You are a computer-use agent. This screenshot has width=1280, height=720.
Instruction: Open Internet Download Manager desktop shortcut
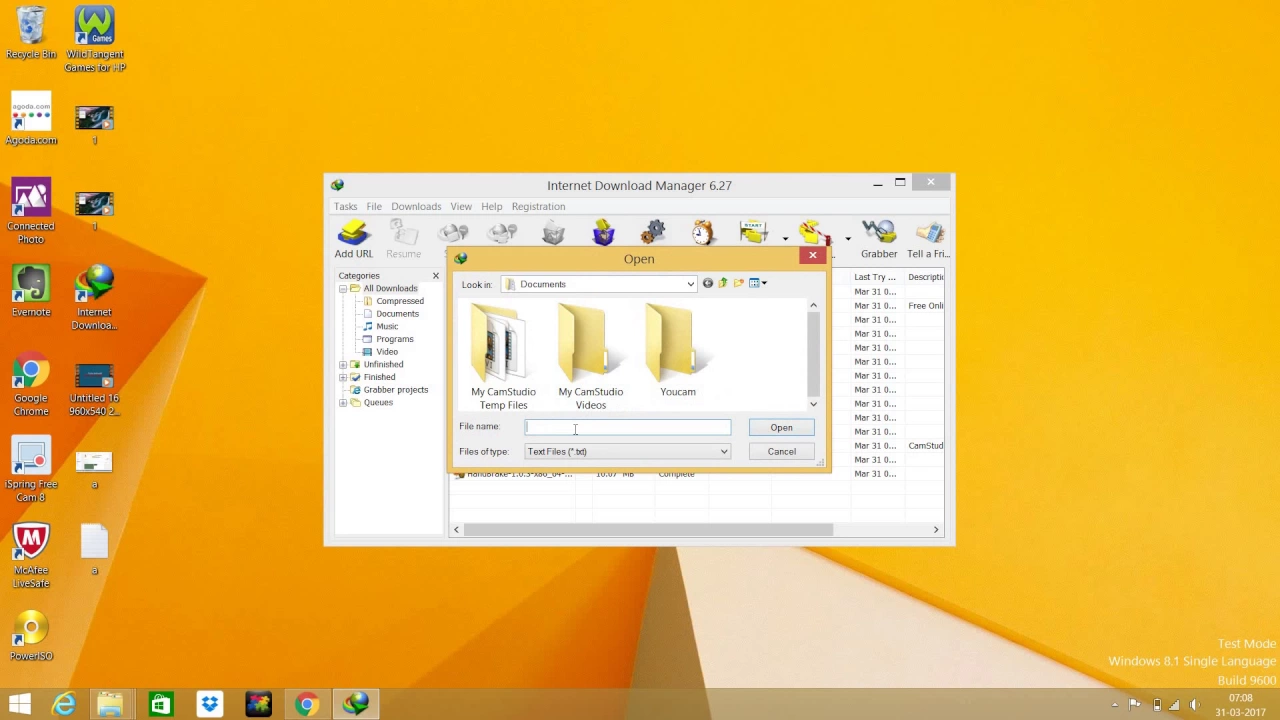pyautogui.click(x=94, y=298)
